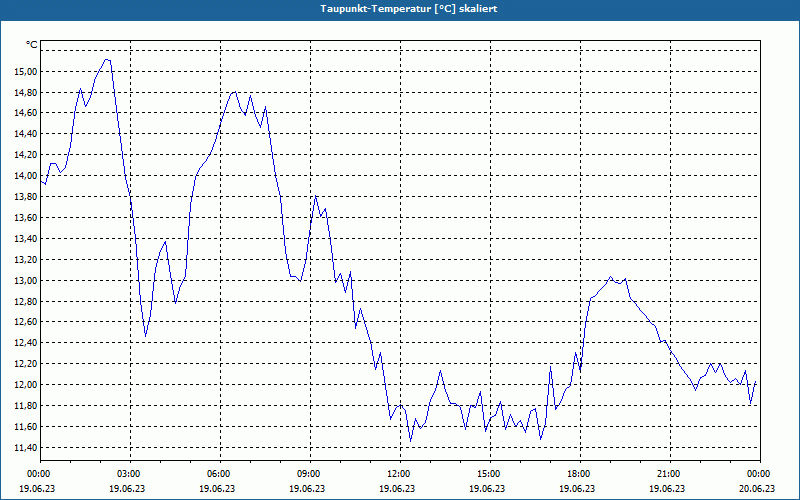Select the '15,00' y-axis value

click(26, 71)
